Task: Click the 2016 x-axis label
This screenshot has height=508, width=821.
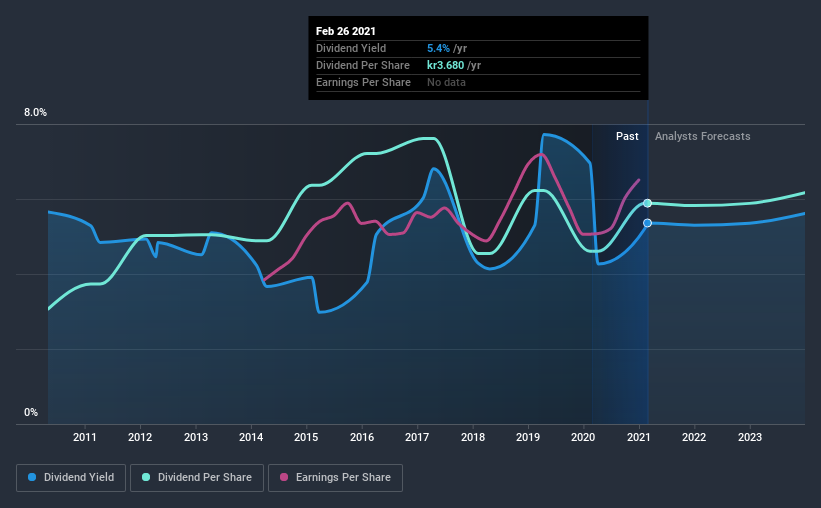Action: coord(362,437)
